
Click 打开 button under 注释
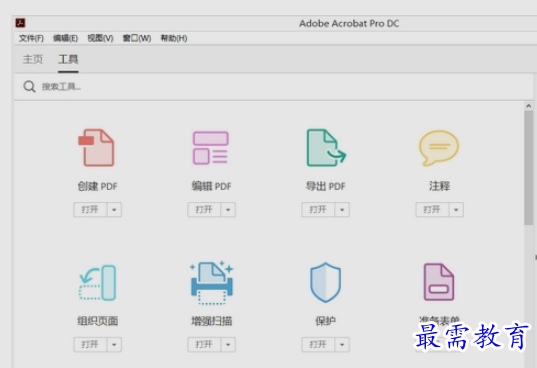(x=432, y=210)
